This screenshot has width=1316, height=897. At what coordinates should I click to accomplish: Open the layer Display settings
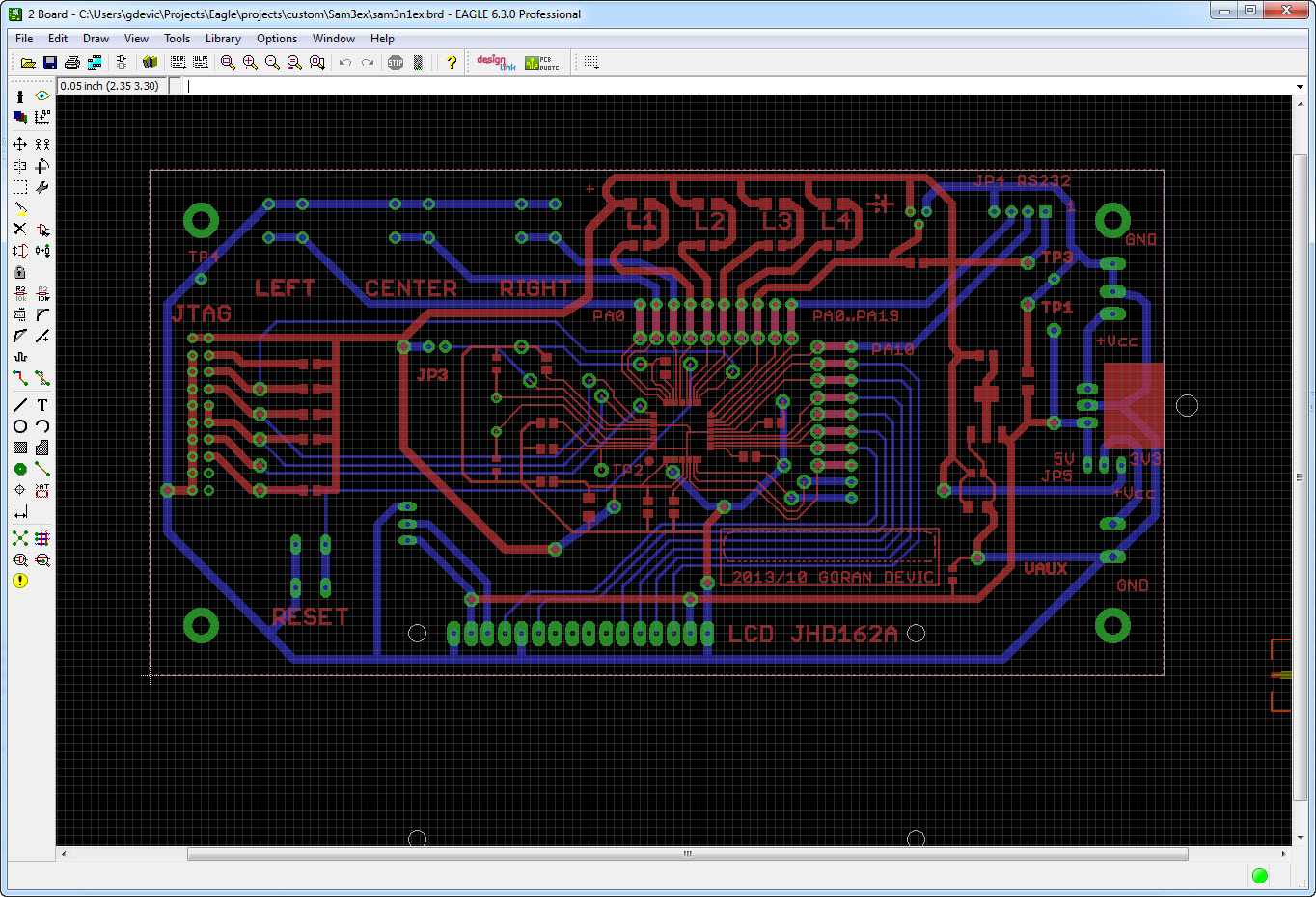click(19, 118)
